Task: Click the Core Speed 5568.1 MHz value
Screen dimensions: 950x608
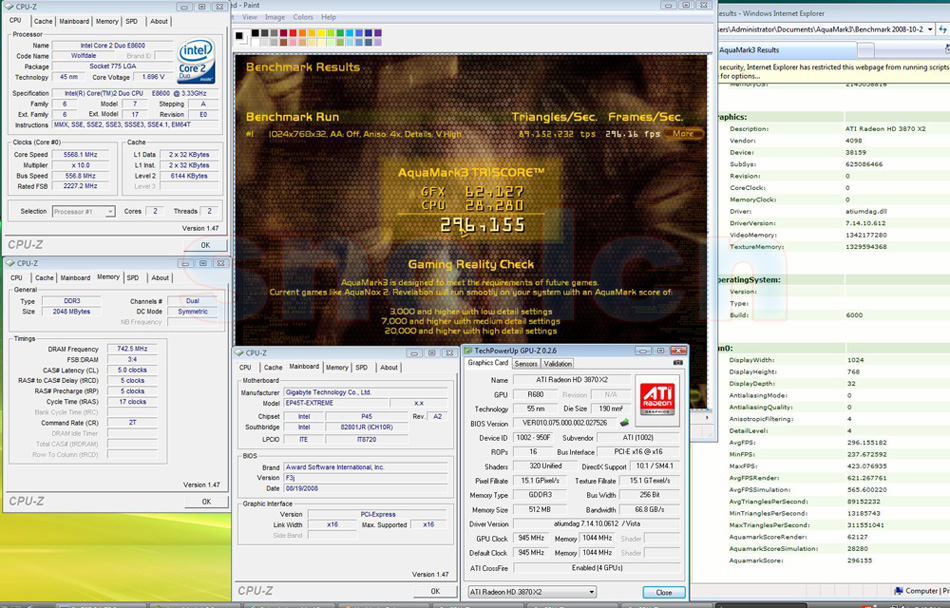Action: point(81,154)
